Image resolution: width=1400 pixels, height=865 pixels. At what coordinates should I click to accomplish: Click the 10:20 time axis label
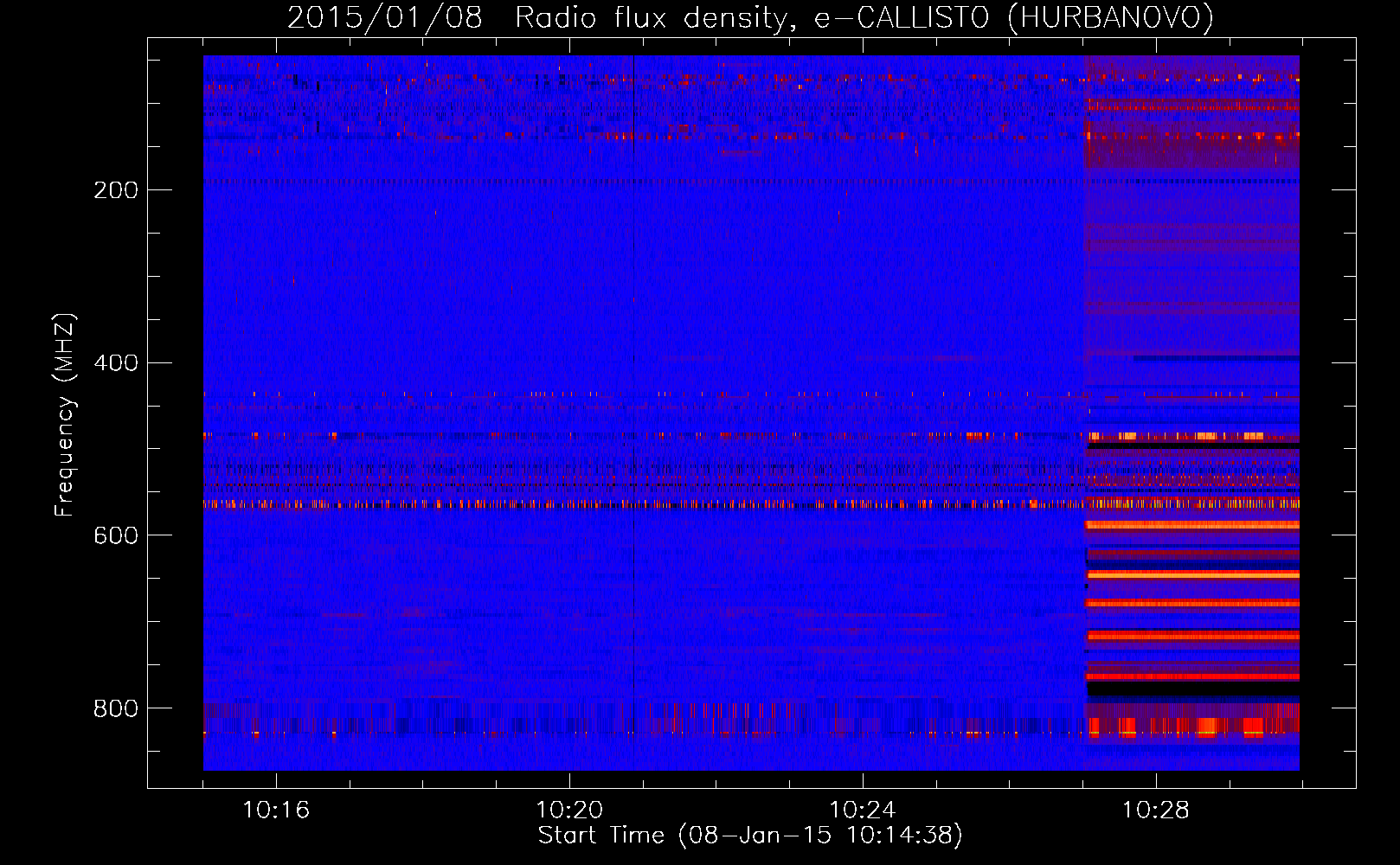569,811
